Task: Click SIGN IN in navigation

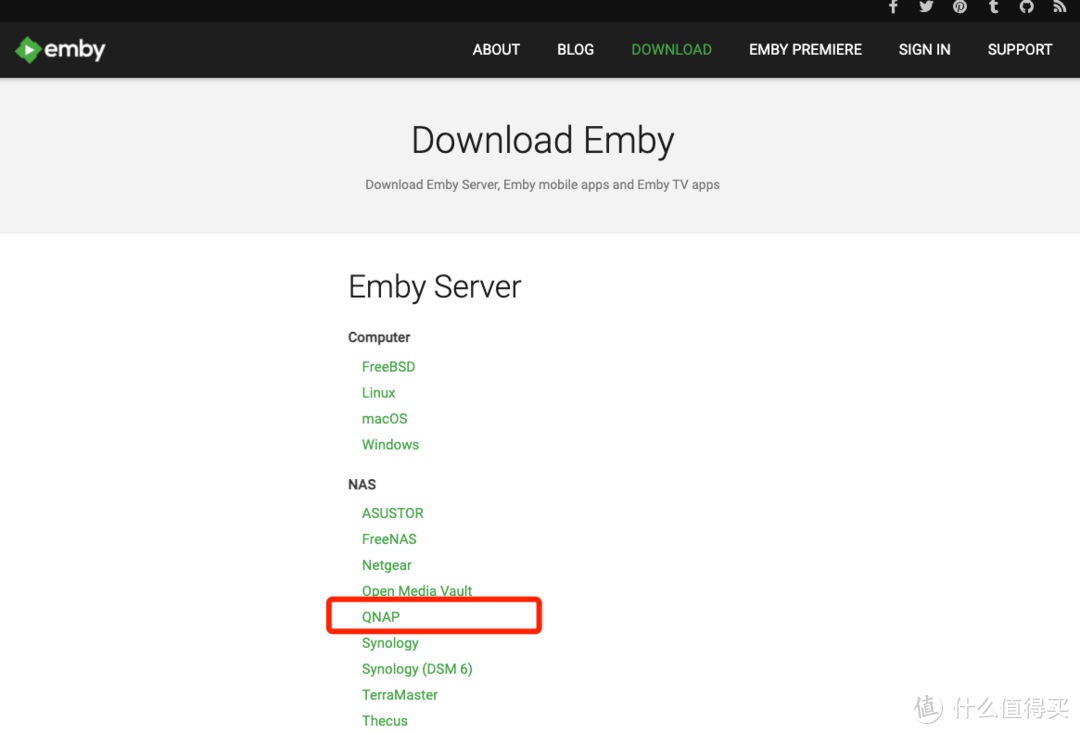Action: [924, 50]
